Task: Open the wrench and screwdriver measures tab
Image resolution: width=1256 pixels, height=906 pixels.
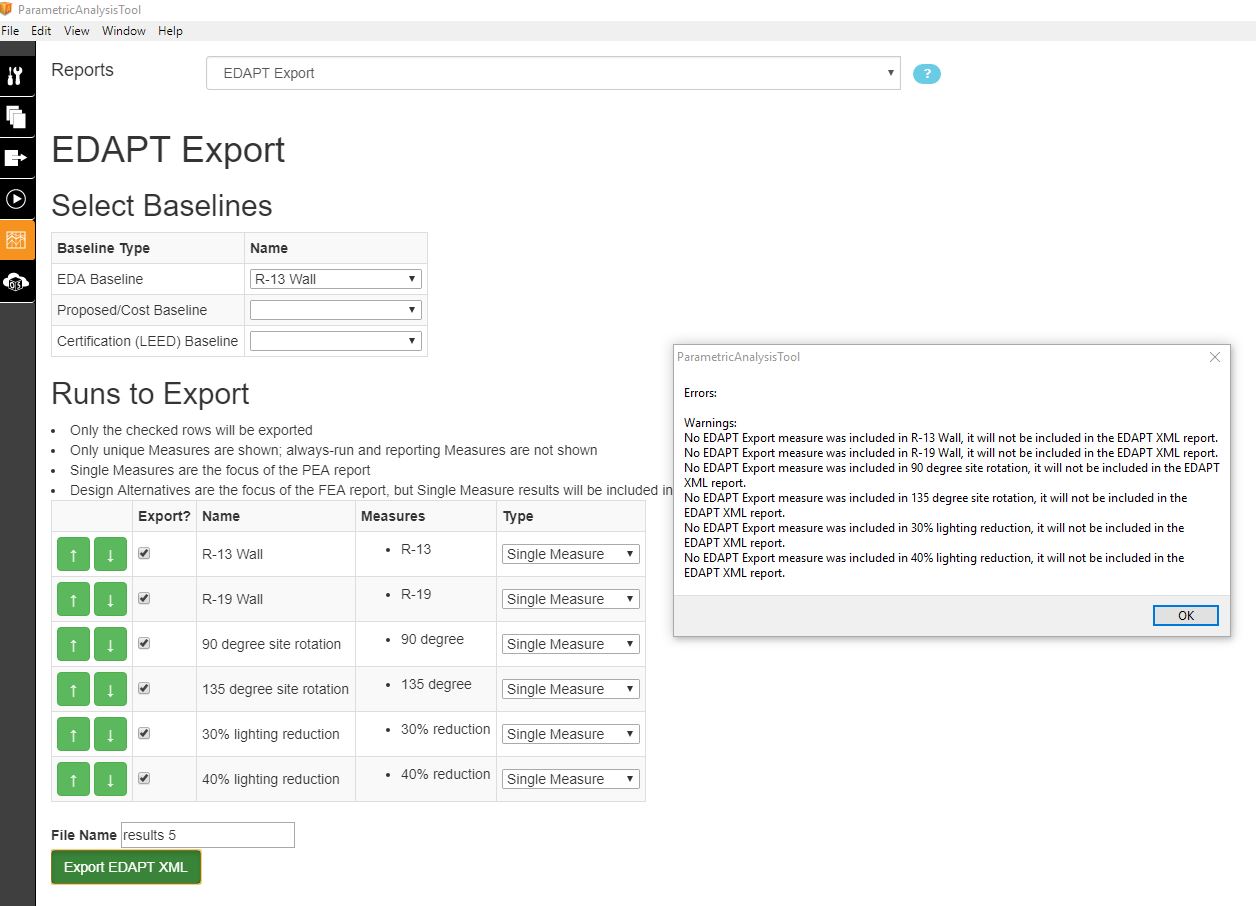Action: (16, 76)
